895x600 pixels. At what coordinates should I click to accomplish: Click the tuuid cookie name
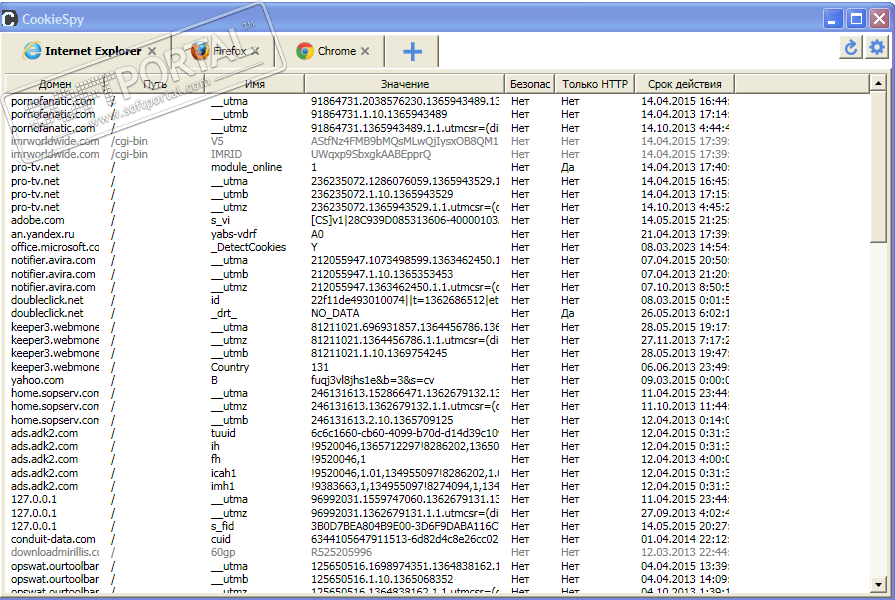(x=223, y=433)
